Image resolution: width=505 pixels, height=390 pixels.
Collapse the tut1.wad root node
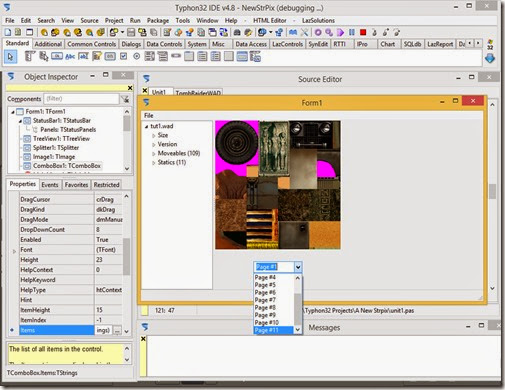pyautogui.click(x=146, y=126)
